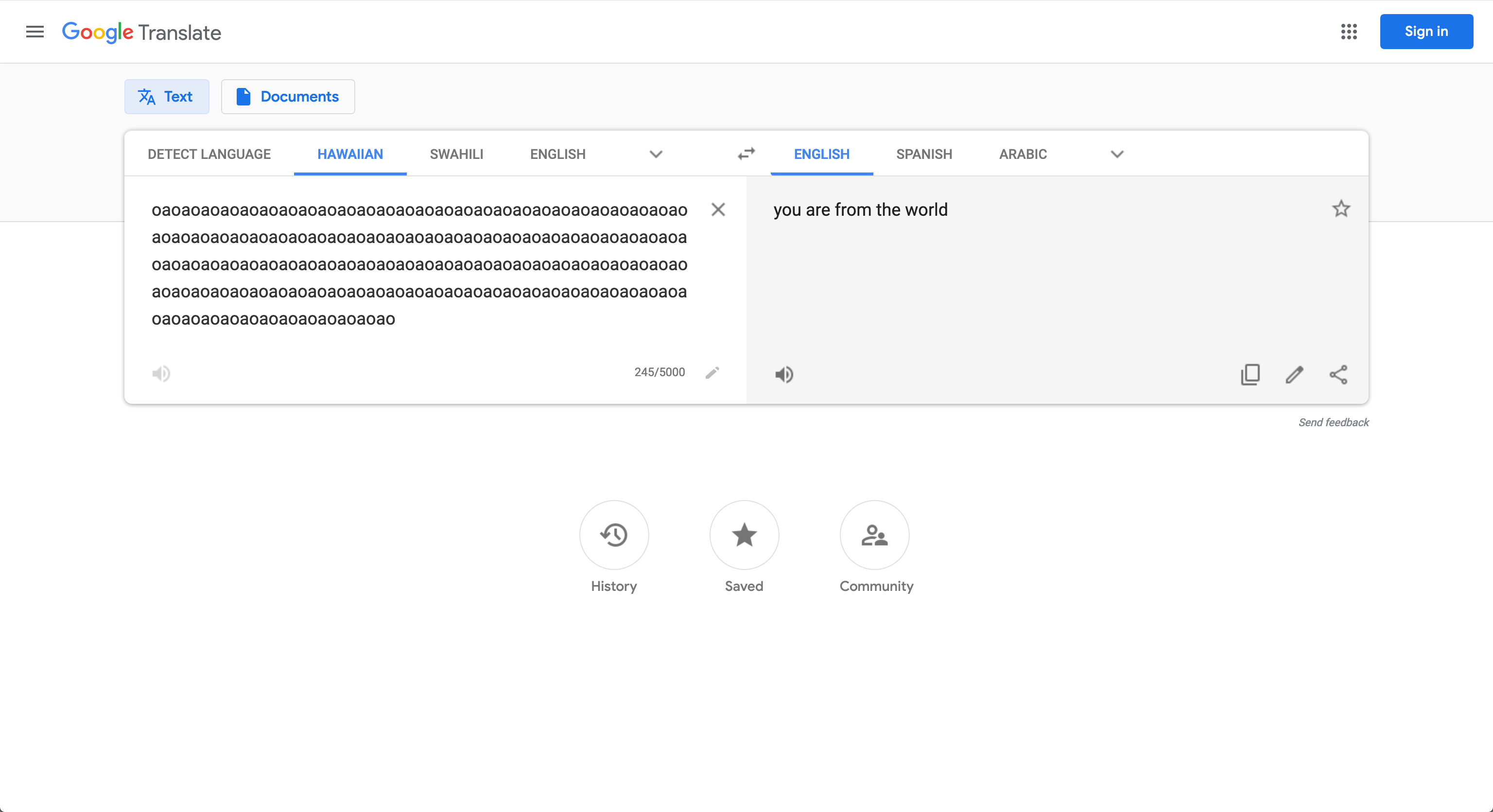Select Detect Language as source
Screen dimensions: 1493x812
[208, 154]
